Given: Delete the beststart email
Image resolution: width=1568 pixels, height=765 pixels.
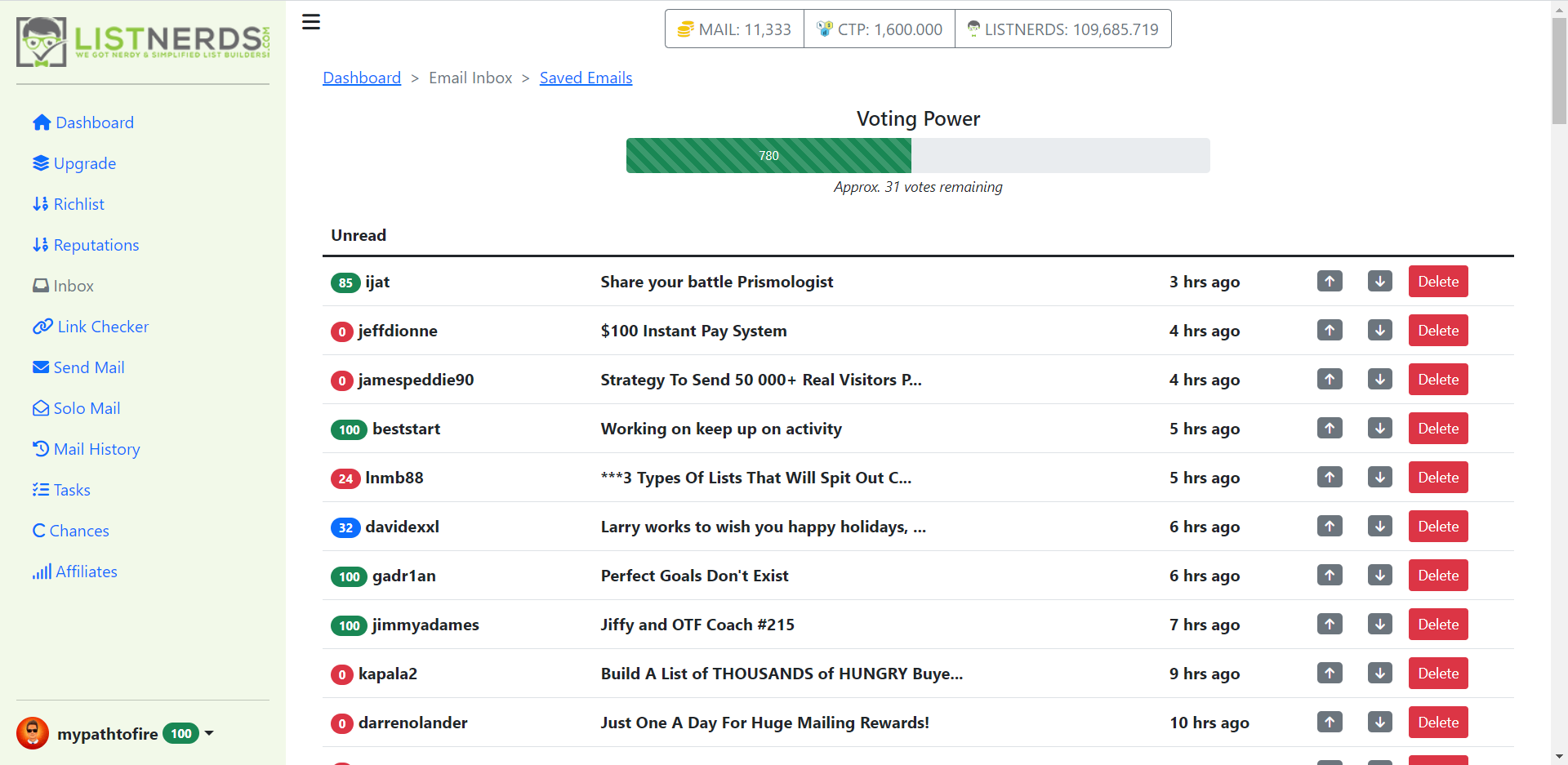Looking at the screenshot, I should tap(1438, 429).
